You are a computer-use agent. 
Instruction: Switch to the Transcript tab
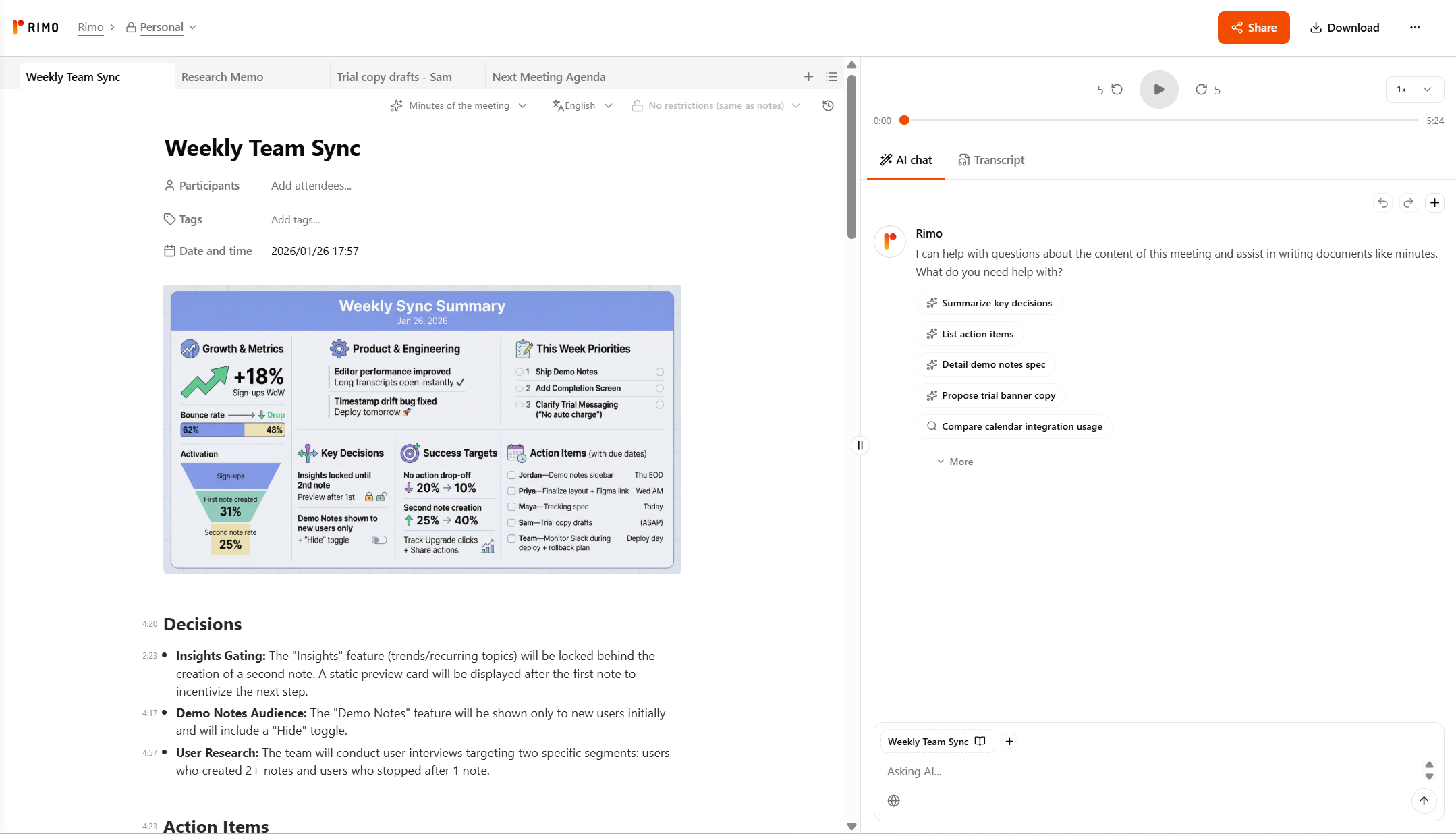[x=991, y=160]
